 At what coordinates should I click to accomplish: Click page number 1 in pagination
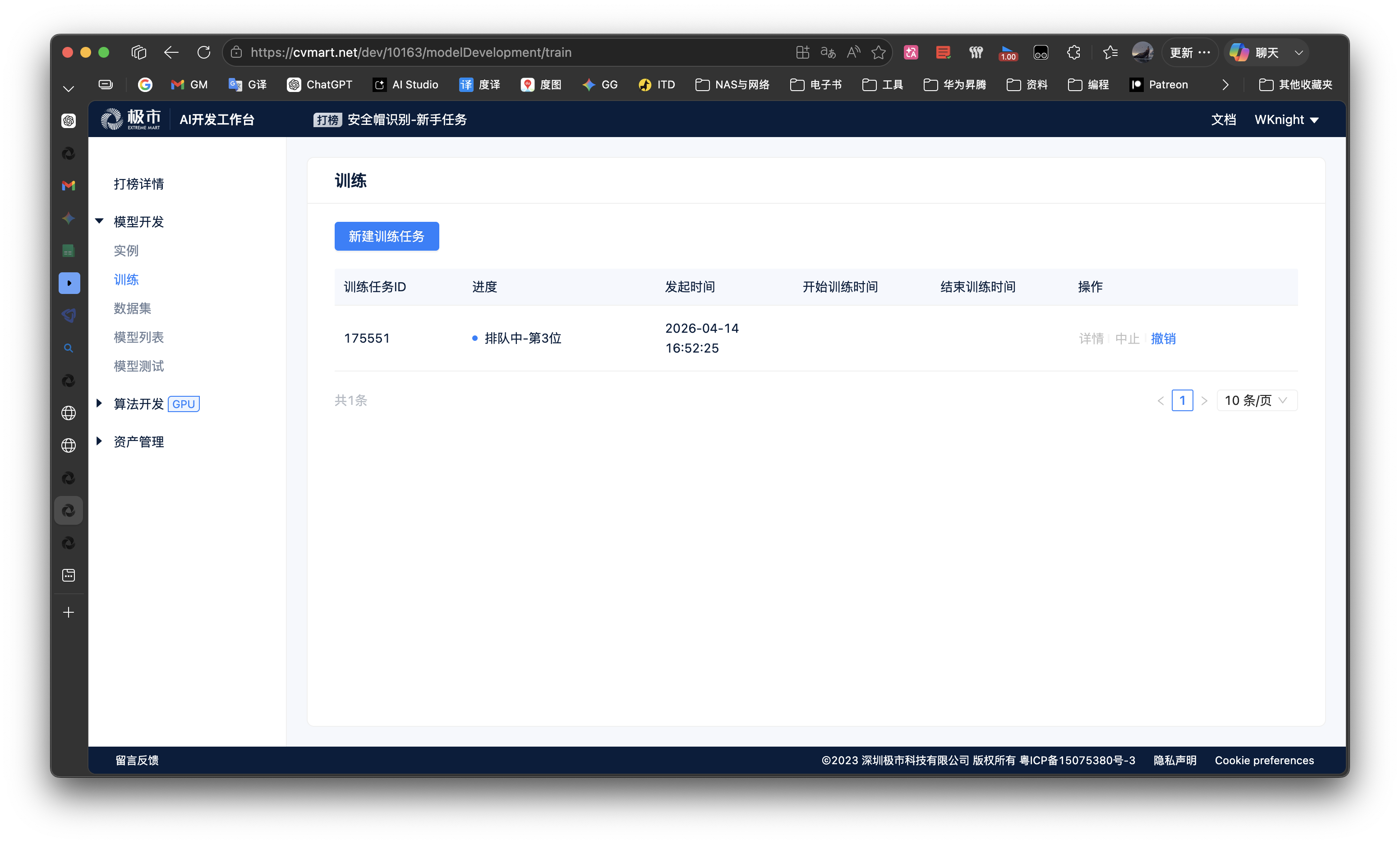(x=1182, y=400)
